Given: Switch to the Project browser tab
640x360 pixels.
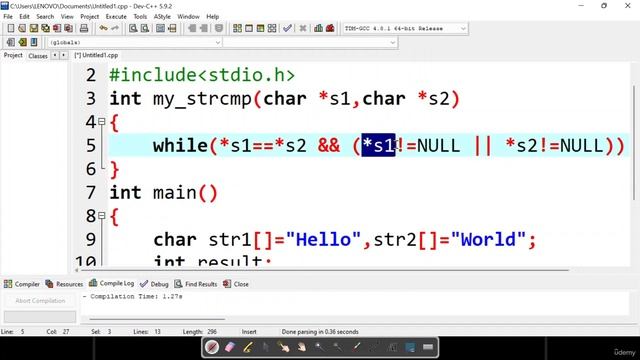Looking at the screenshot, I should pyautogui.click(x=13, y=55).
